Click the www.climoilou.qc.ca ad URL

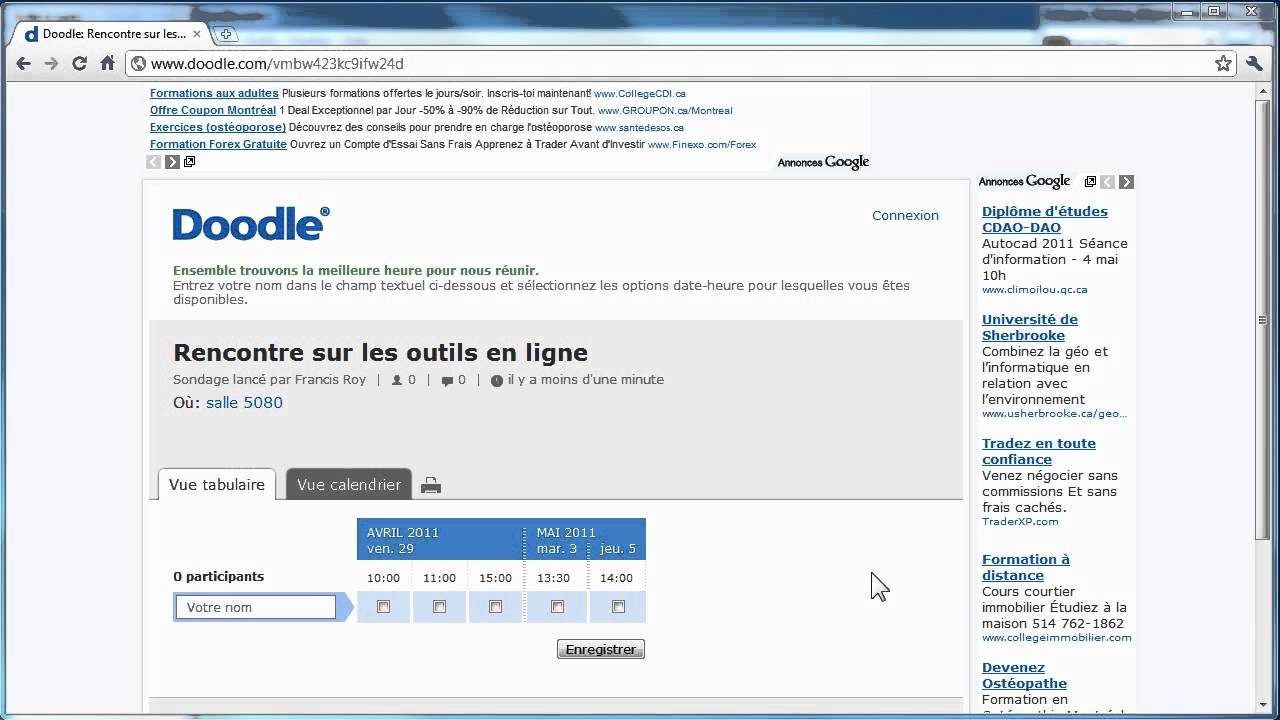coord(1034,290)
